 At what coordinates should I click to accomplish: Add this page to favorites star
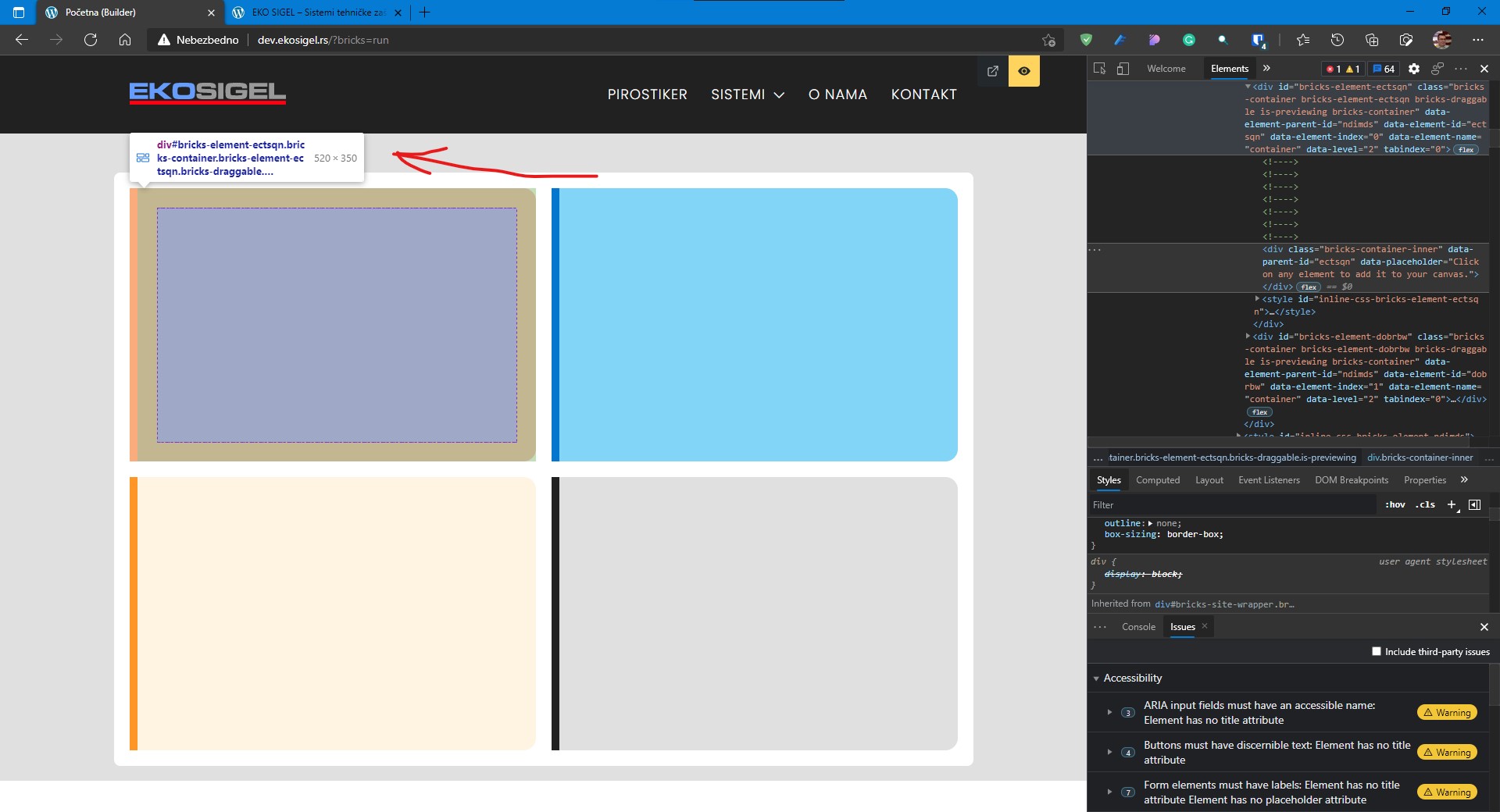coord(1048,40)
